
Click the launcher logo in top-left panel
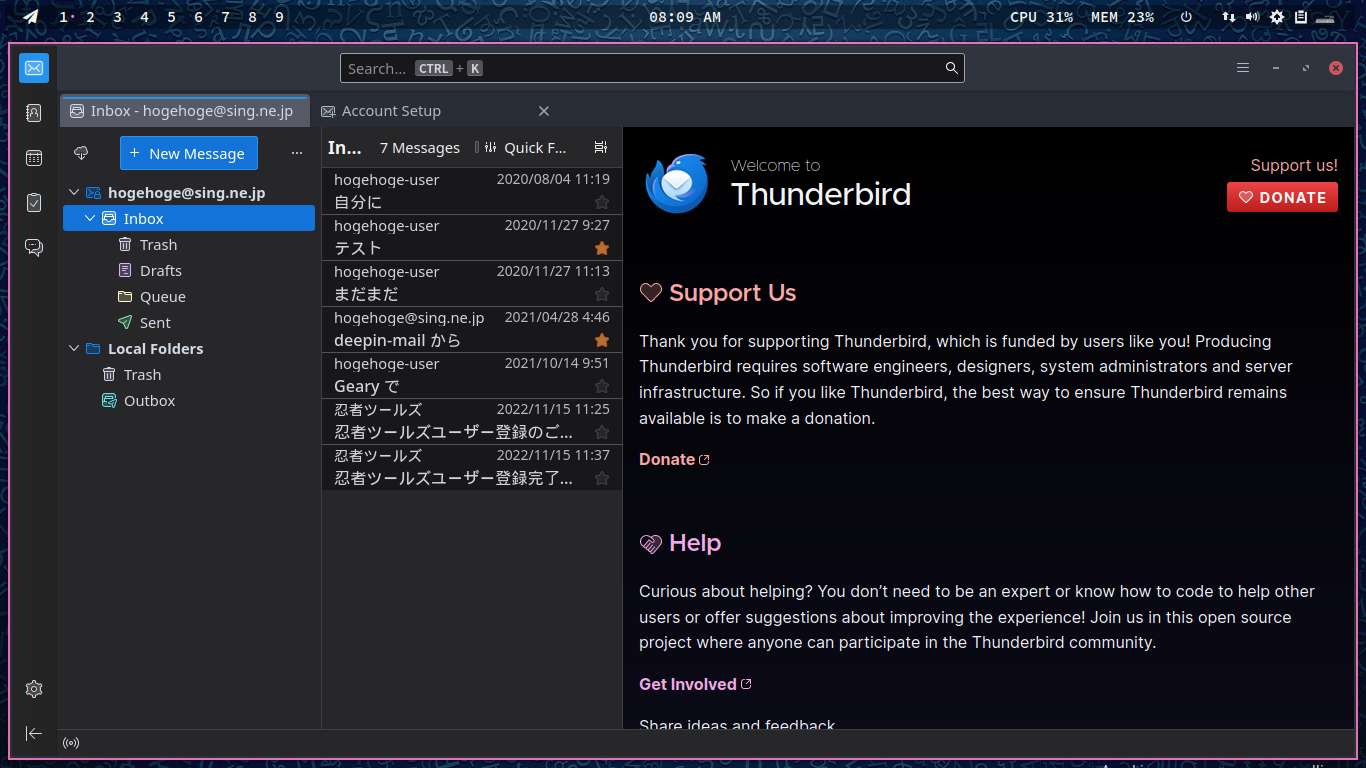tap(32, 17)
